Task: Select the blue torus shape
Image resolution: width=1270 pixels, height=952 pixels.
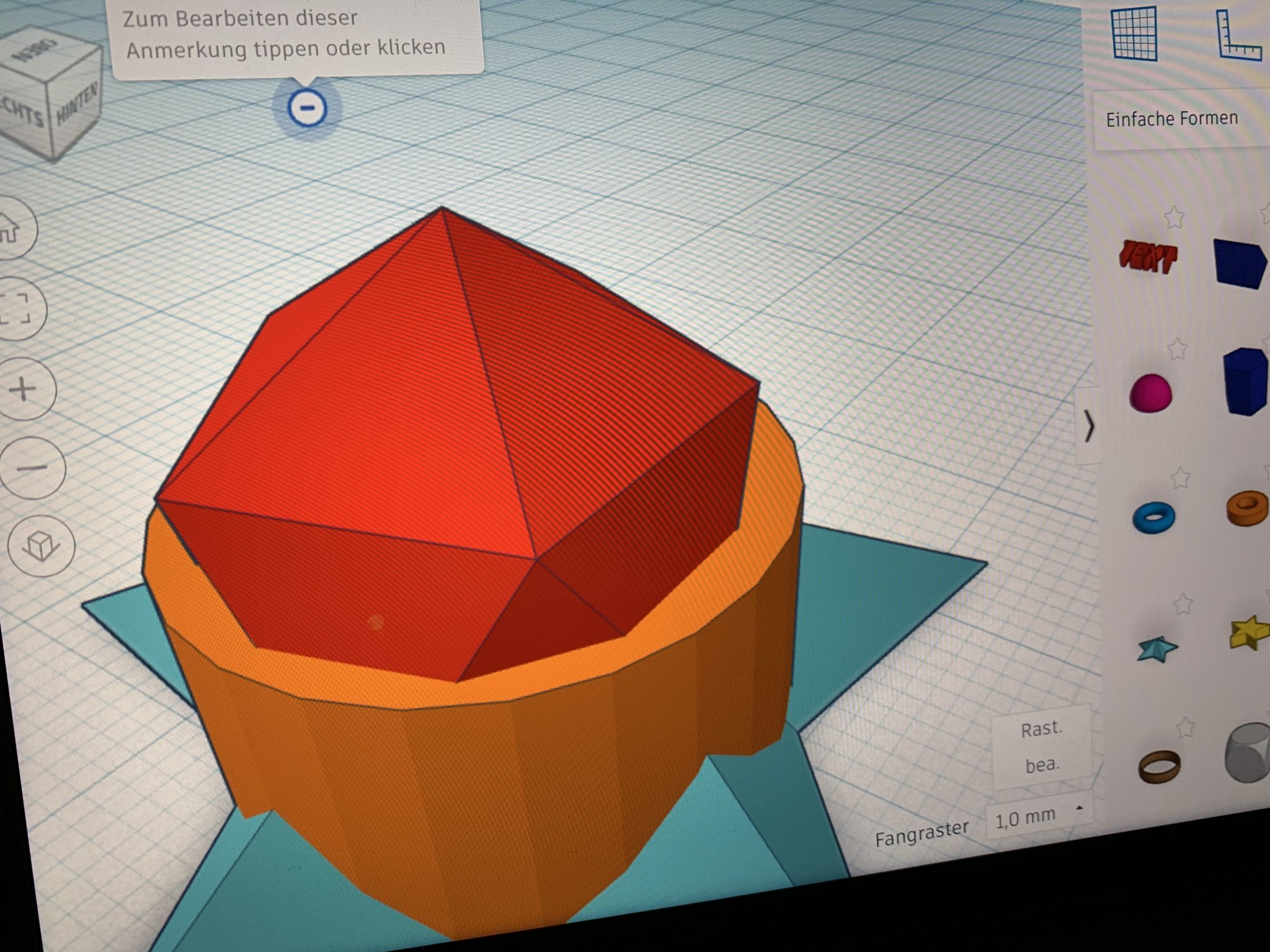Action: (x=1153, y=517)
